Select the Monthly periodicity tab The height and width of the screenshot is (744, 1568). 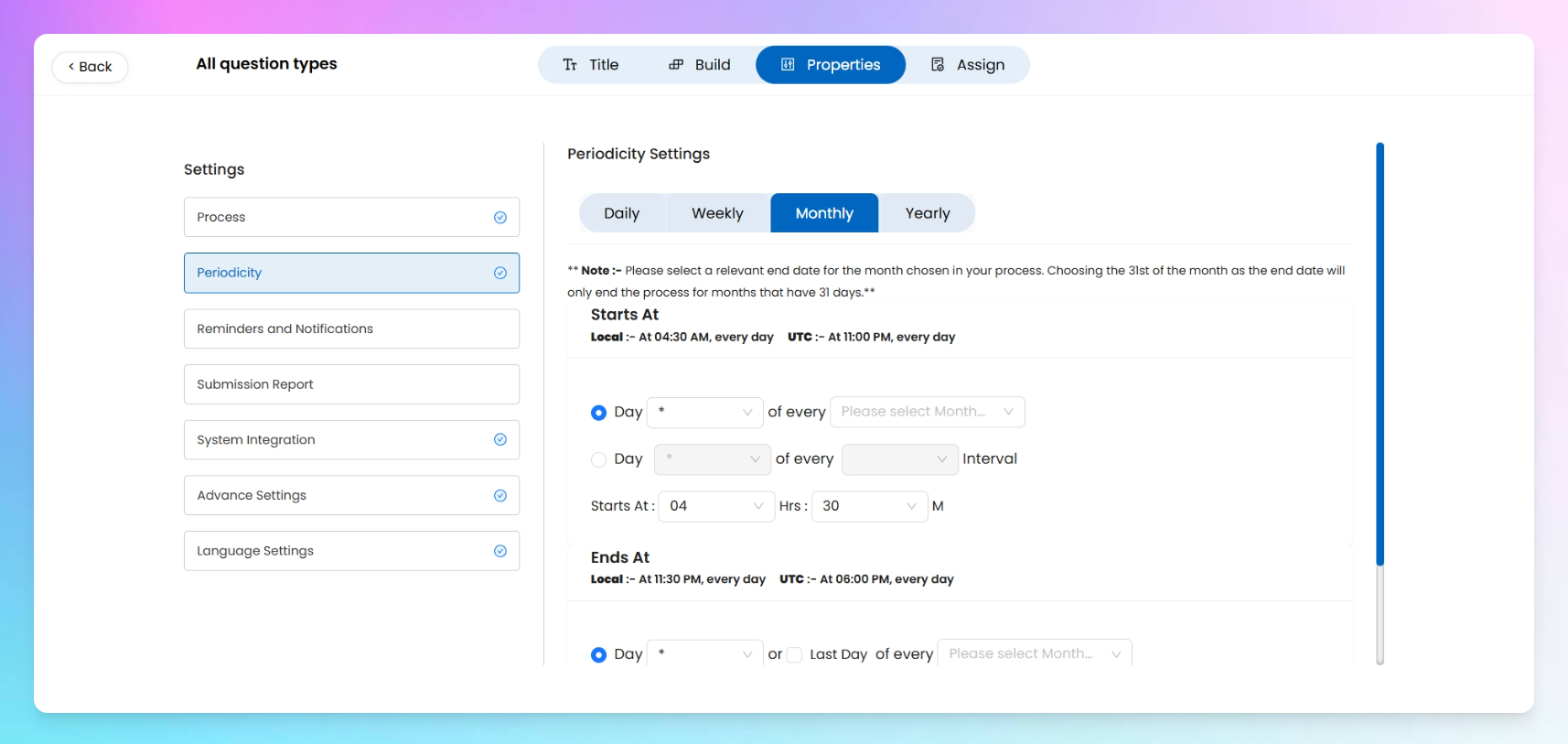[x=824, y=213]
